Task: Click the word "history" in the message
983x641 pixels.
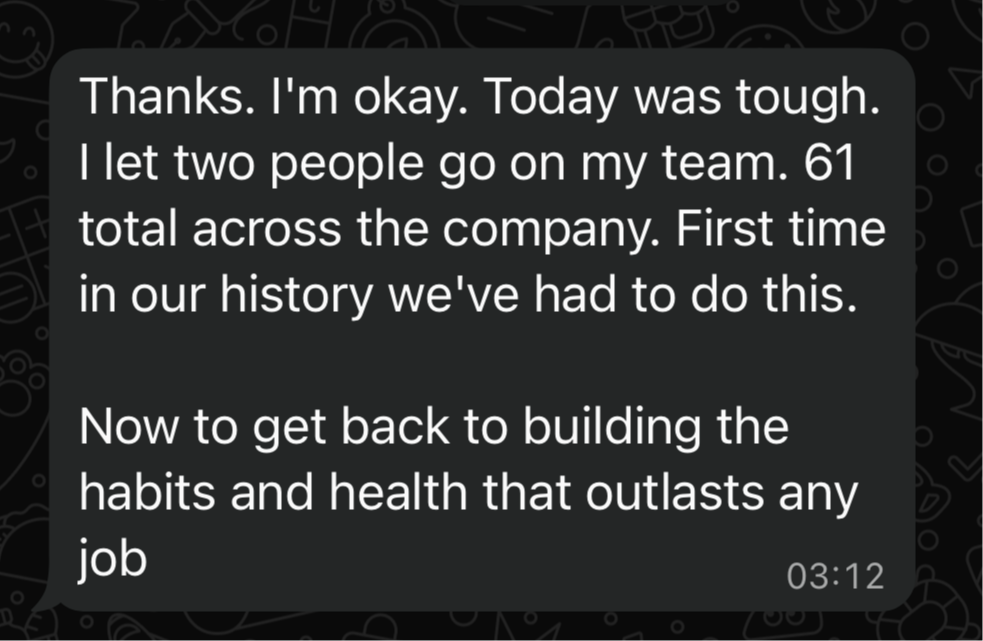Action: (x=296, y=296)
